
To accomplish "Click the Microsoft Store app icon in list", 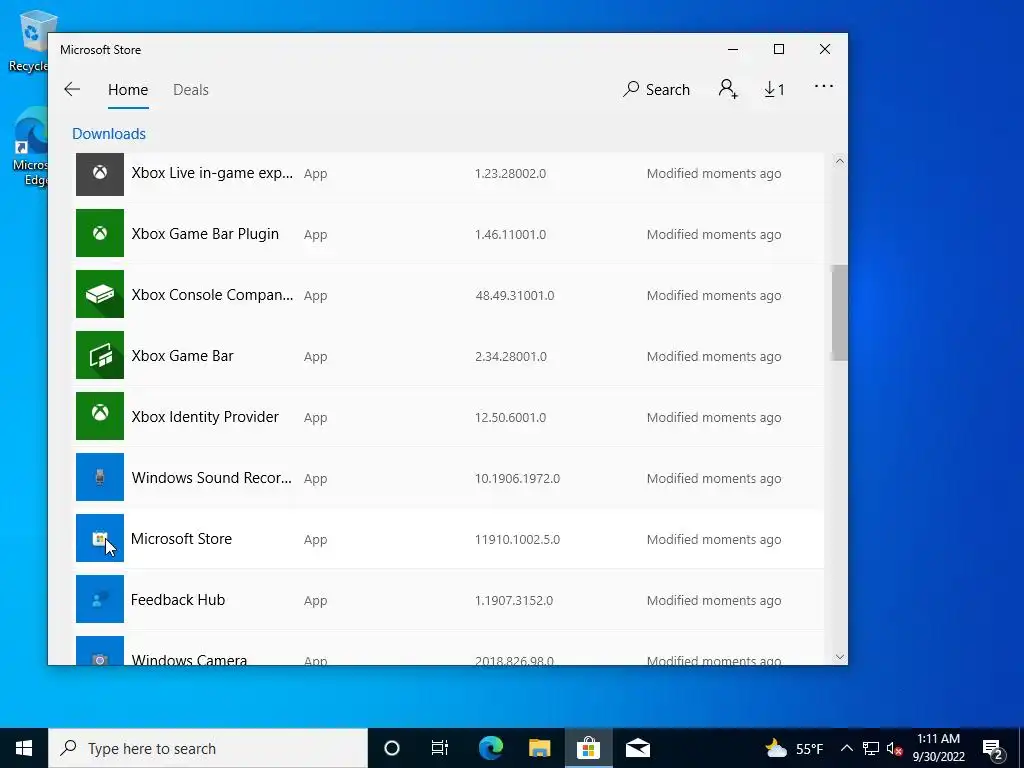I will coord(100,538).
